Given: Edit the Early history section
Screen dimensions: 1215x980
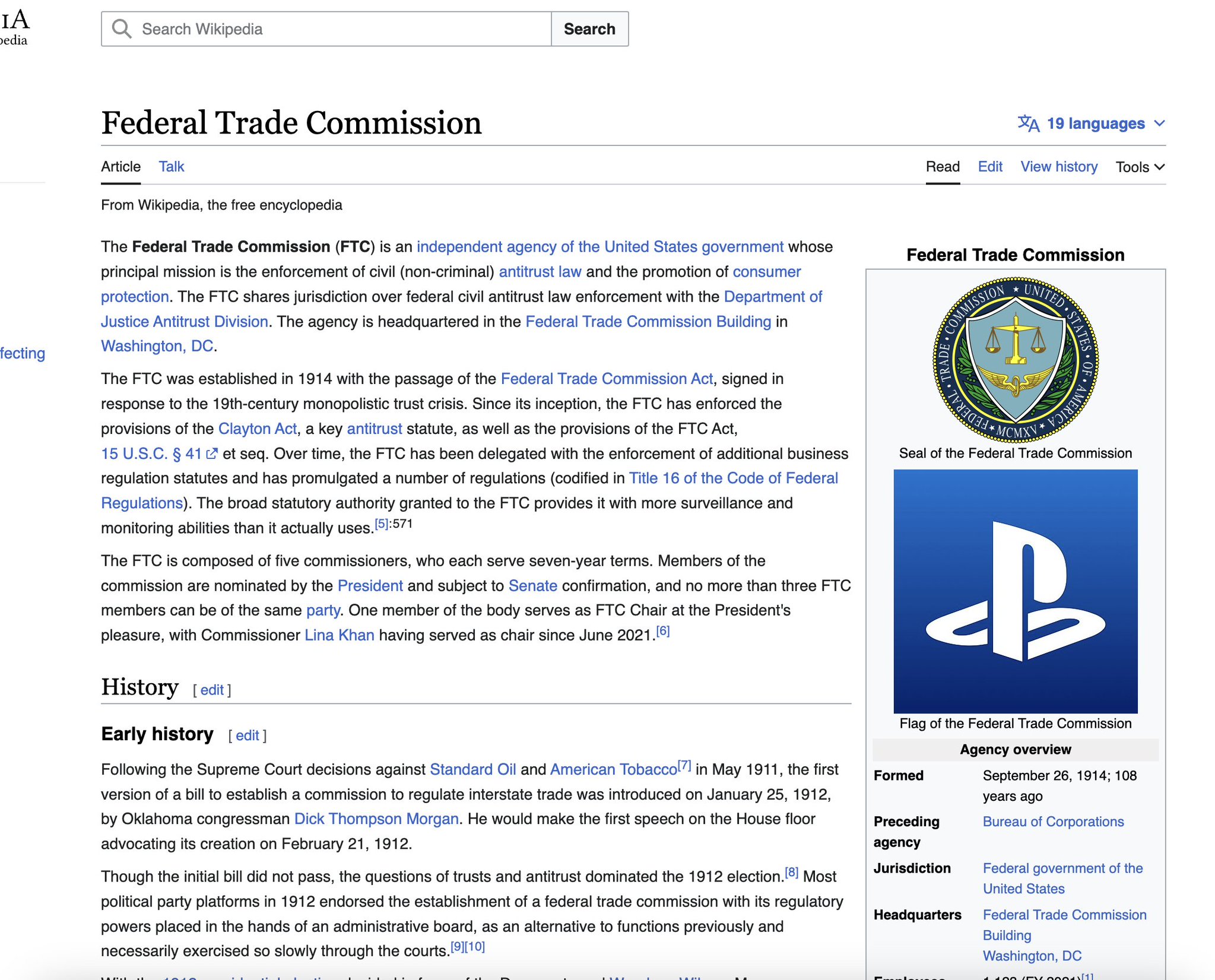Looking at the screenshot, I should pyautogui.click(x=248, y=735).
